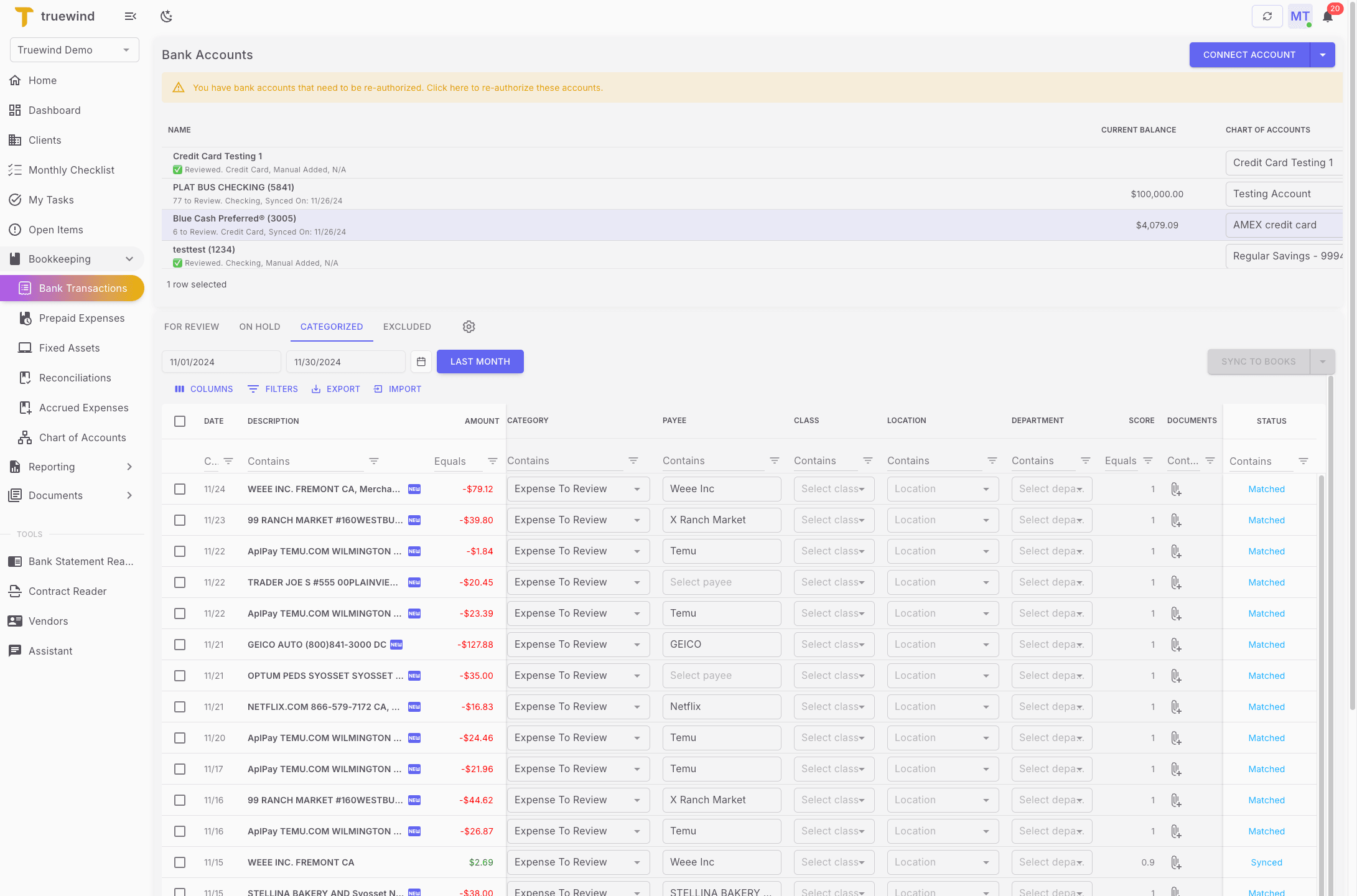1357x896 pixels.
Task: Open Reconciliations from Bookkeeping
Action: [75, 378]
